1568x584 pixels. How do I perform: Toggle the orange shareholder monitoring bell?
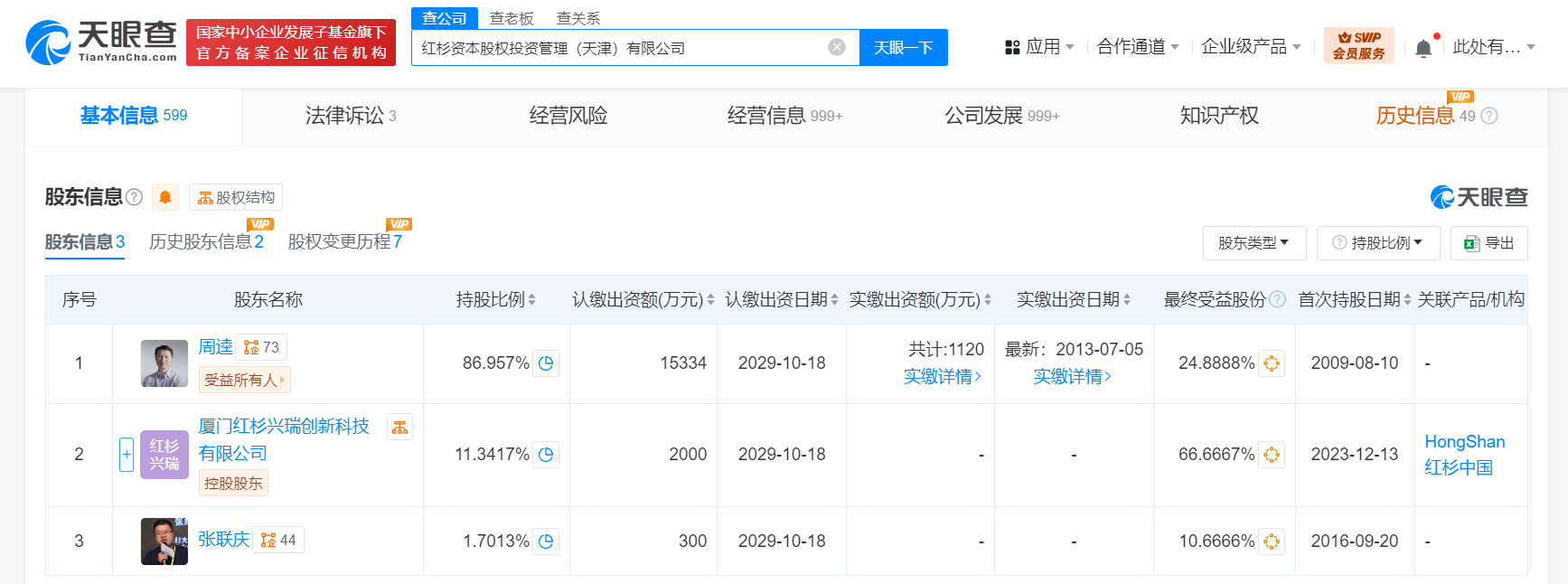[165, 197]
